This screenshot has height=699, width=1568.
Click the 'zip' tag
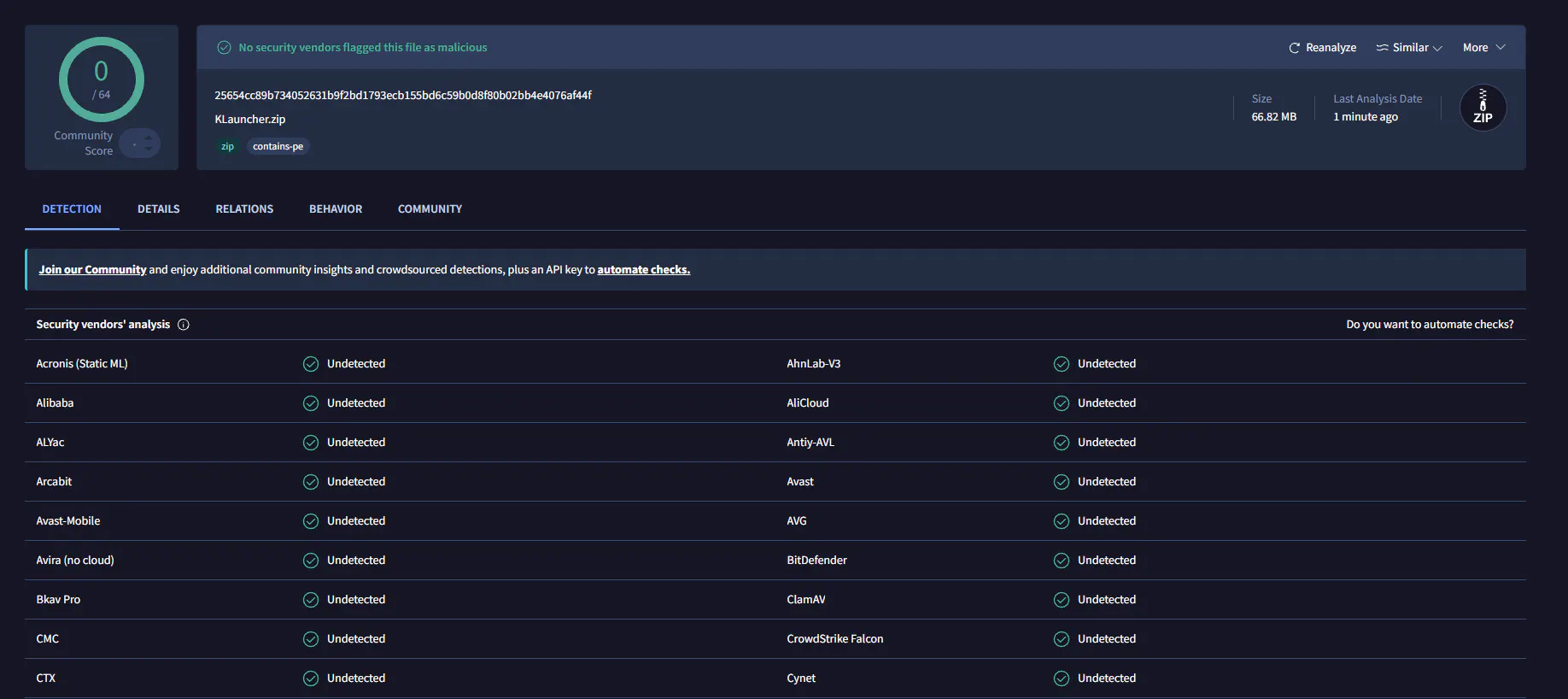pyautogui.click(x=227, y=147)
